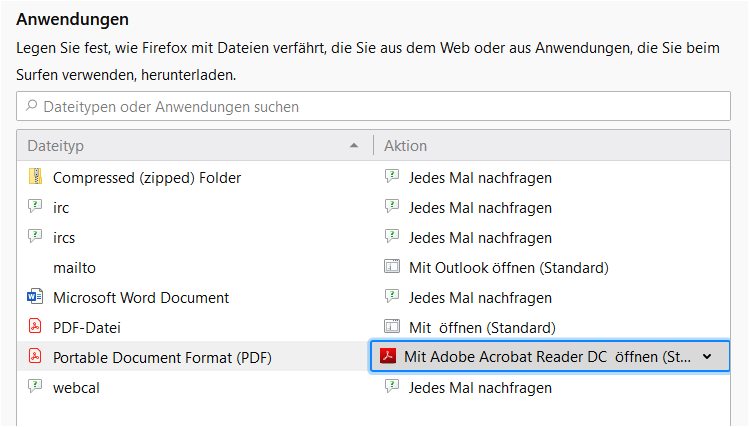
Task: Click the Compressed (zipped) Folder icon
Action: tap(35, 177)
